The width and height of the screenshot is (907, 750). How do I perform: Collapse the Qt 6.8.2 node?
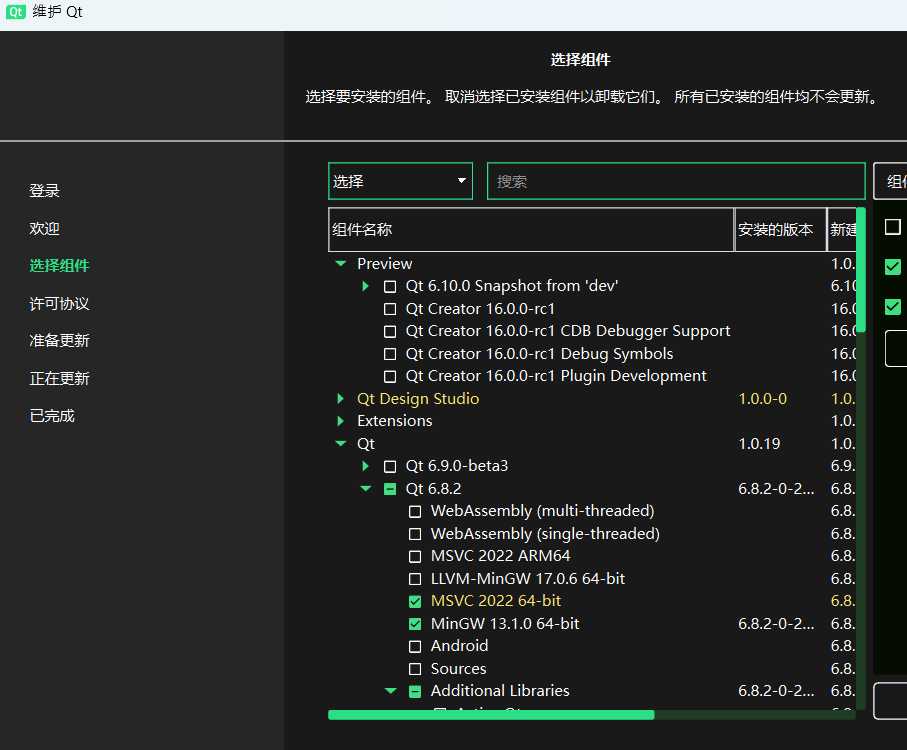click(x=366, y=489)
